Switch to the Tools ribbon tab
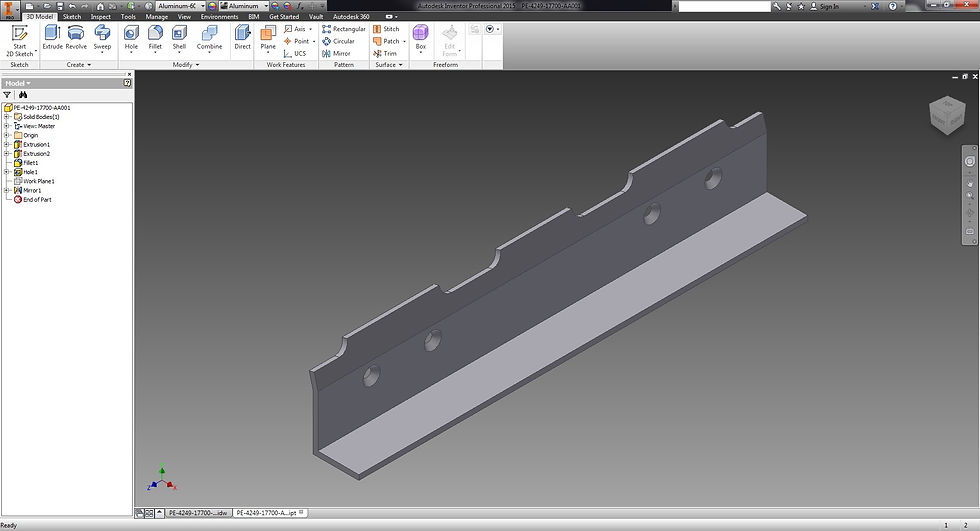 [128, 17]
